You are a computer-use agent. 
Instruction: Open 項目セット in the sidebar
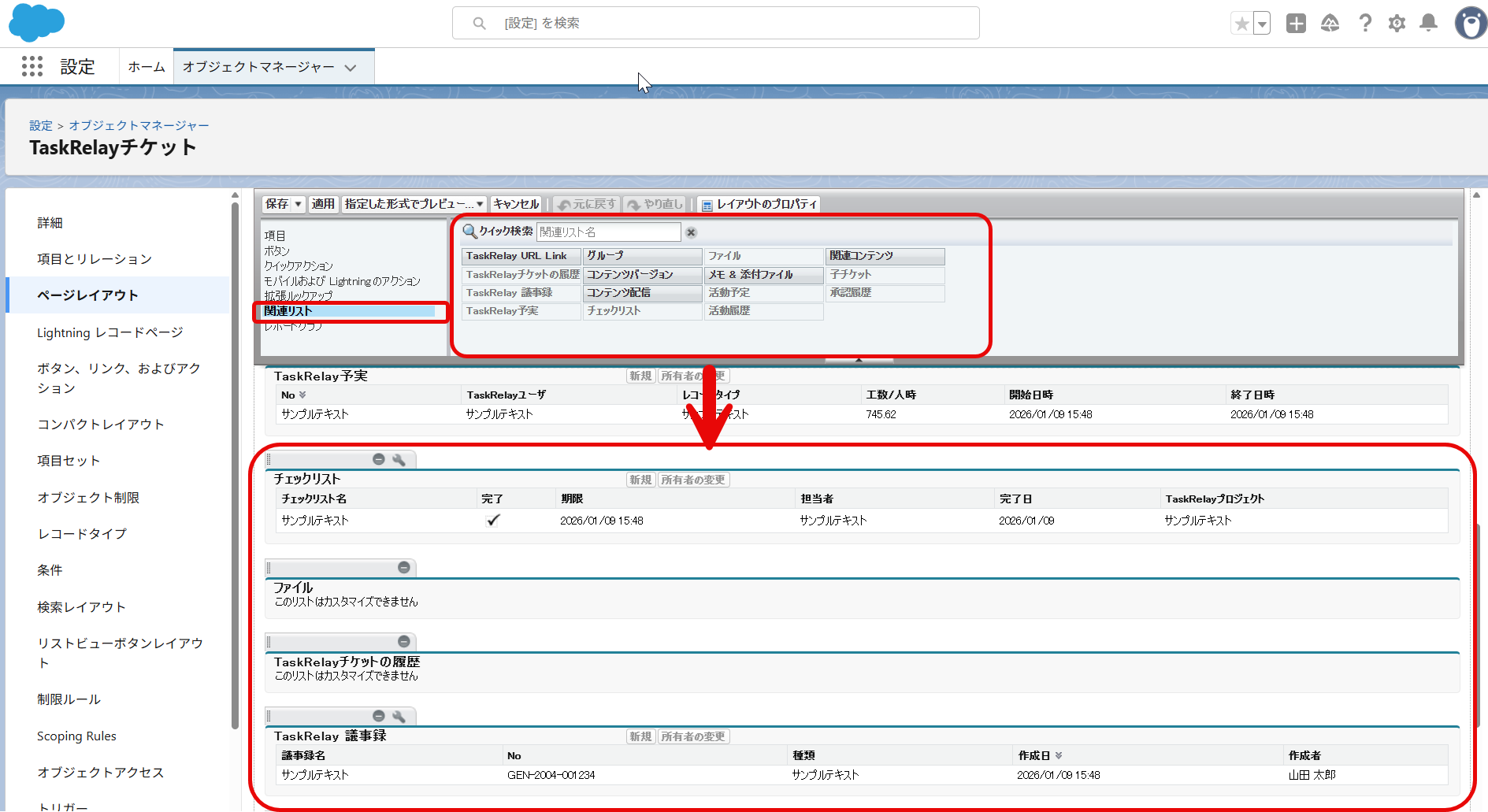tap(69, 461)
